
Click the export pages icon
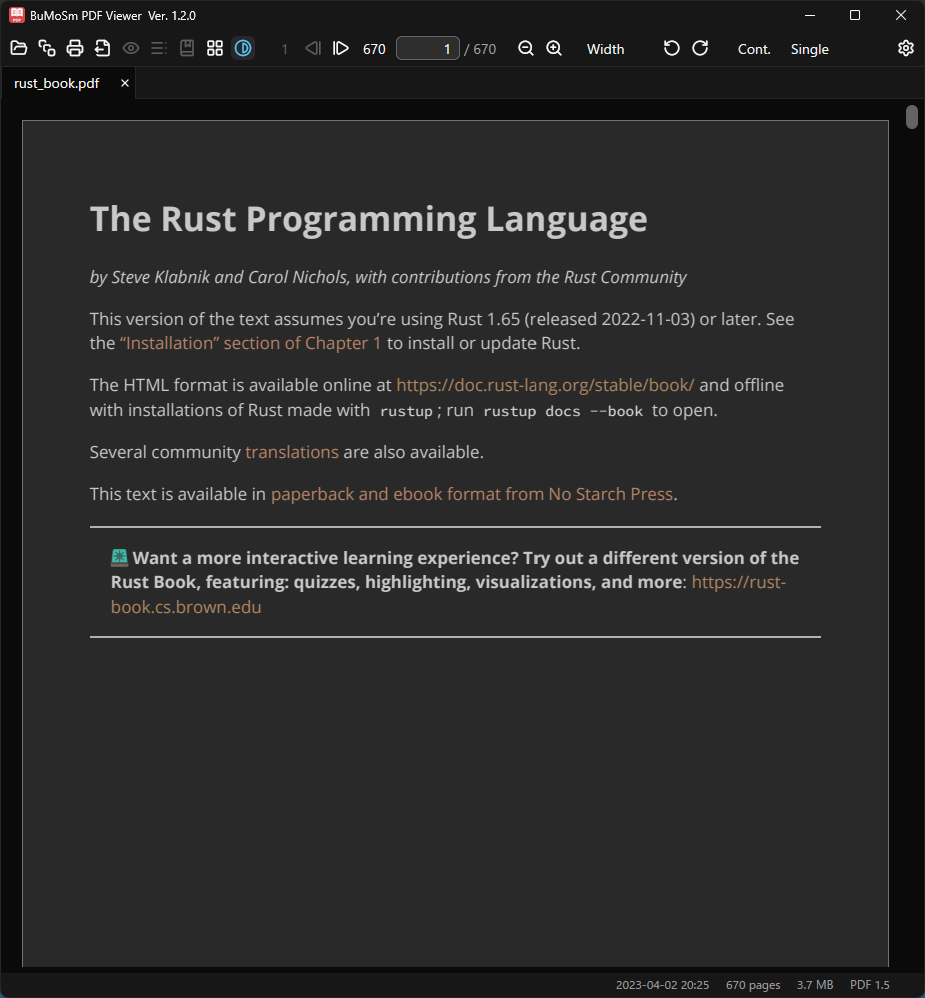102,48
